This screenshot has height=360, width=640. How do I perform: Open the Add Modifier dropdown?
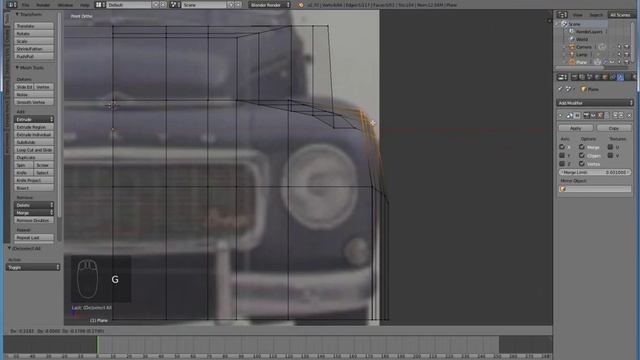click(595, 103)
